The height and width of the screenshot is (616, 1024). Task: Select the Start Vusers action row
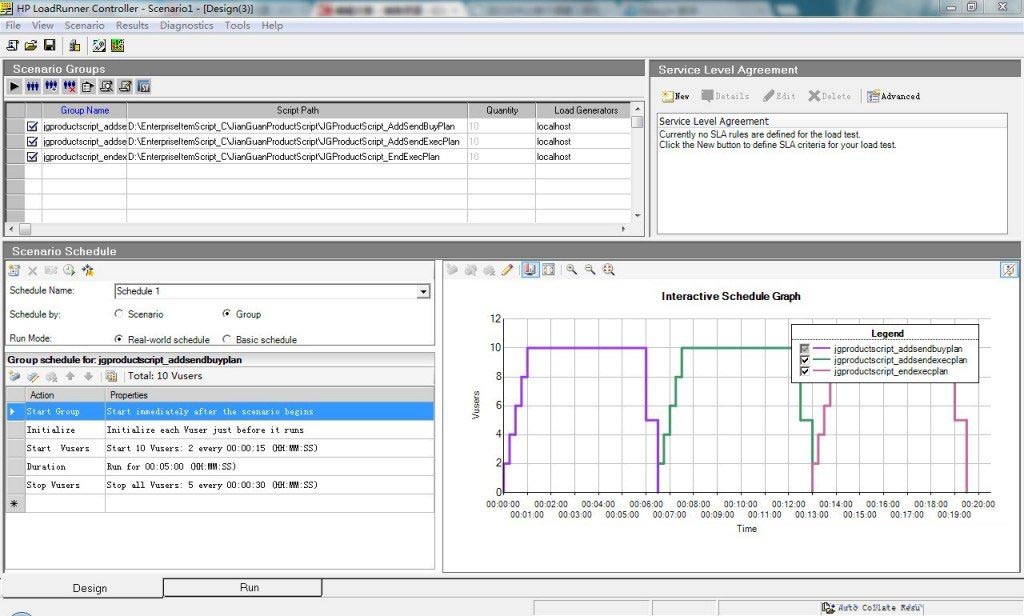click(x=220, y=448)
